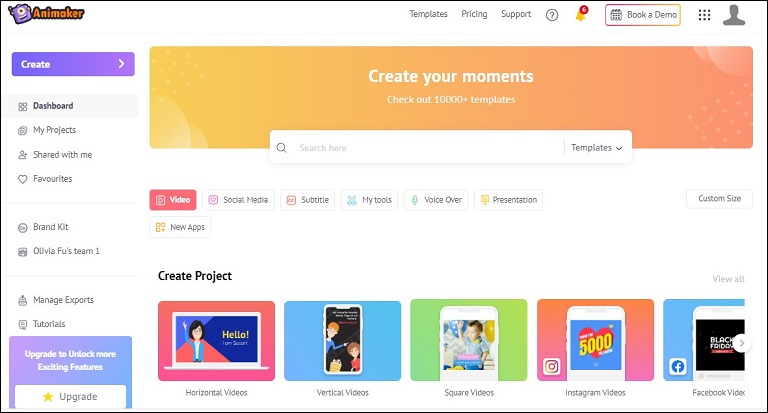Switch to the Social Media tab
Viewport: 768px width, 413px height.
click(239, 200)
